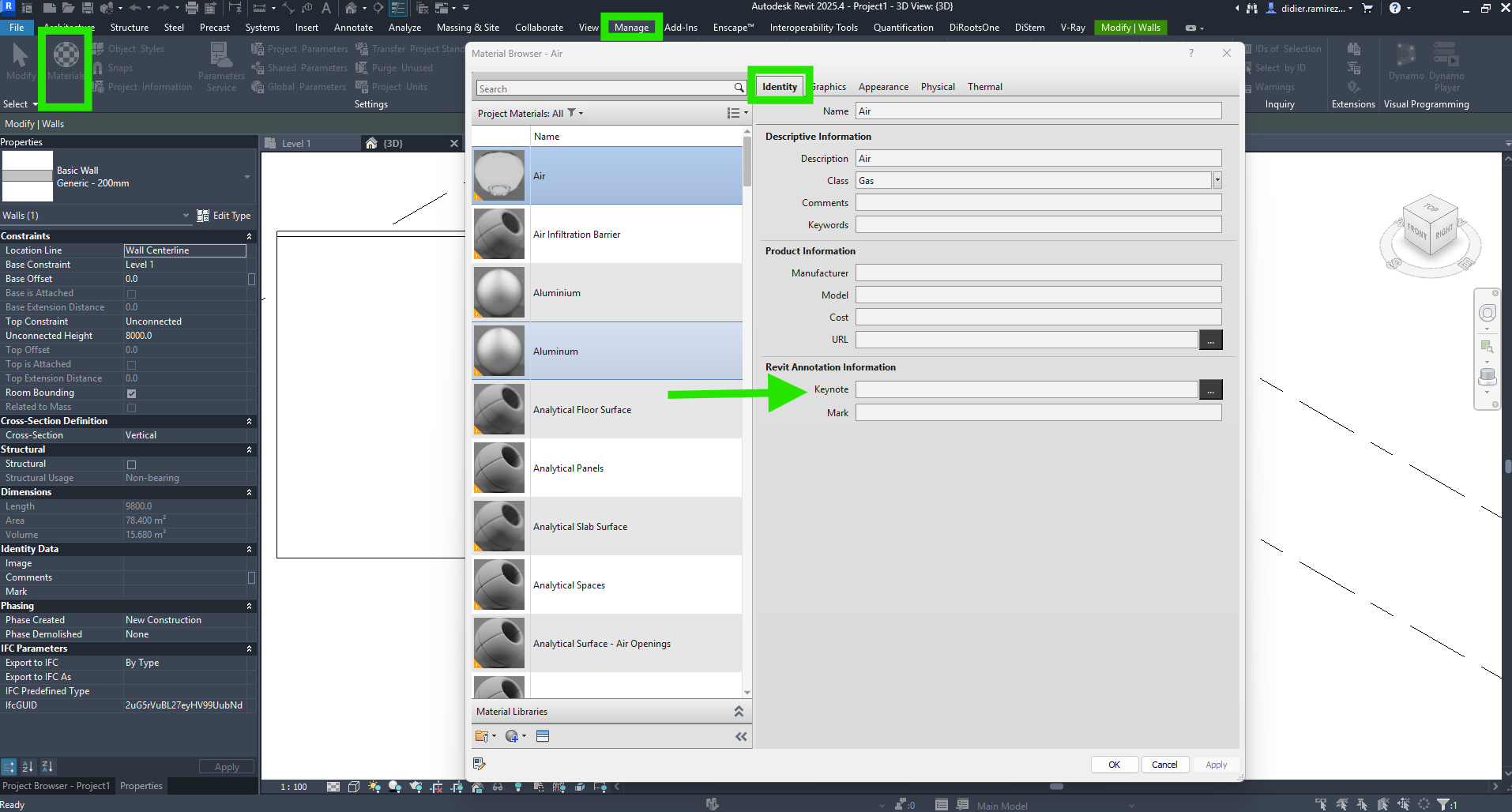Viewport: 1512px width, 812px height.
Task: Click Edit Type in Properties palette
Action: [x=224, y=216]
